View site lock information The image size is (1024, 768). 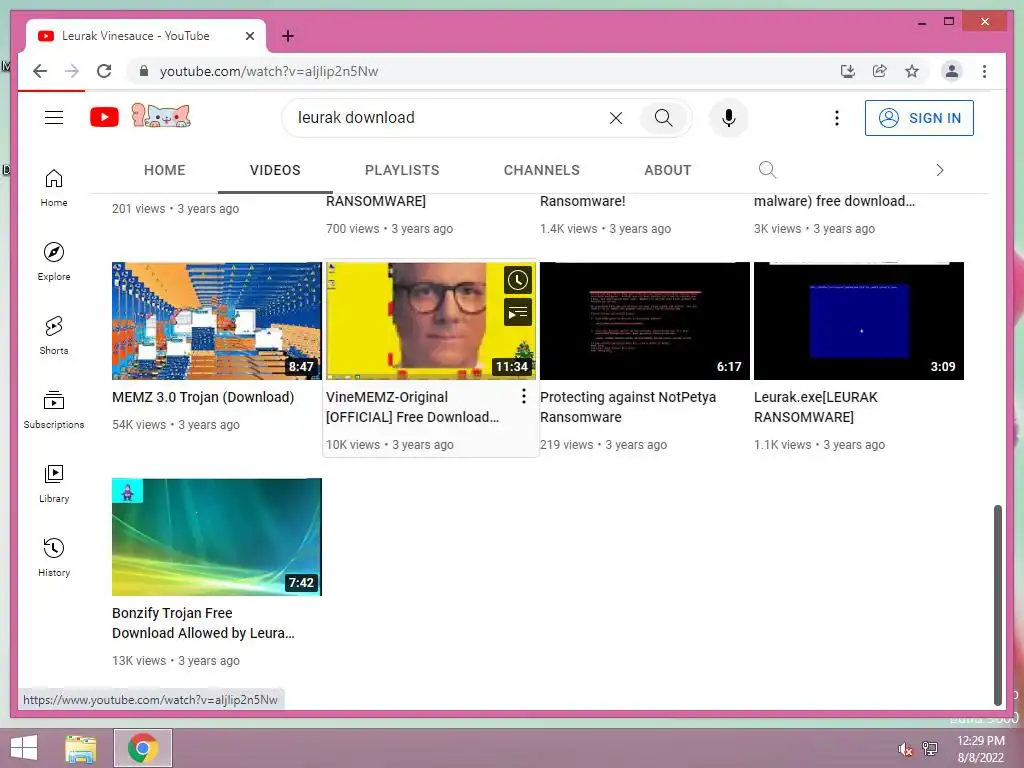144,71
